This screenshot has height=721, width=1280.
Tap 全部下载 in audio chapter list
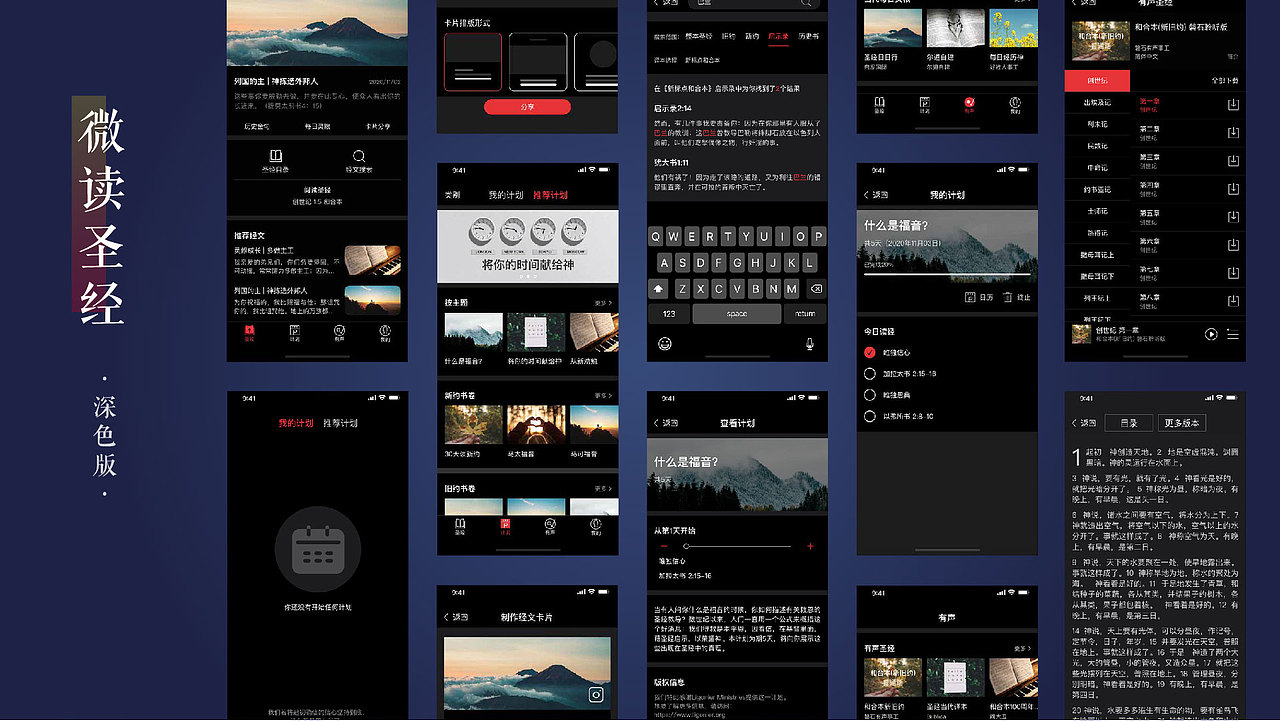pos(1225,80)
